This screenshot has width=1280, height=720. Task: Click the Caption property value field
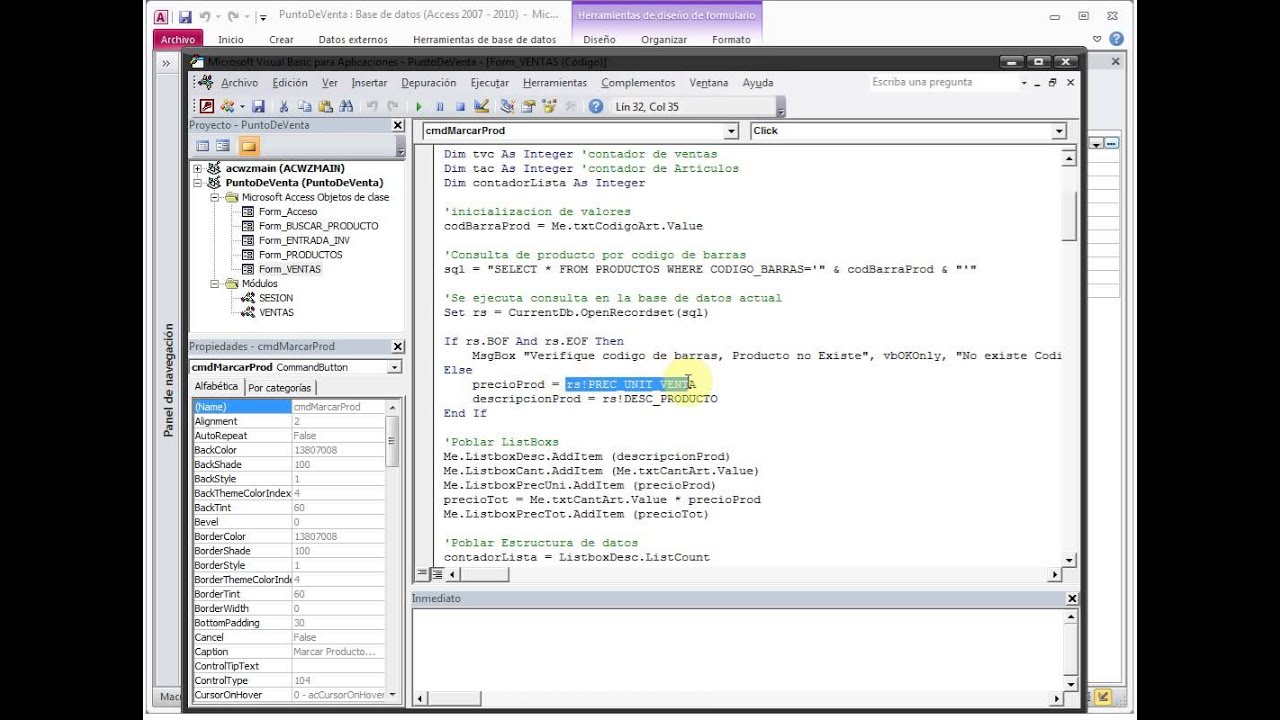pos(338,652)
